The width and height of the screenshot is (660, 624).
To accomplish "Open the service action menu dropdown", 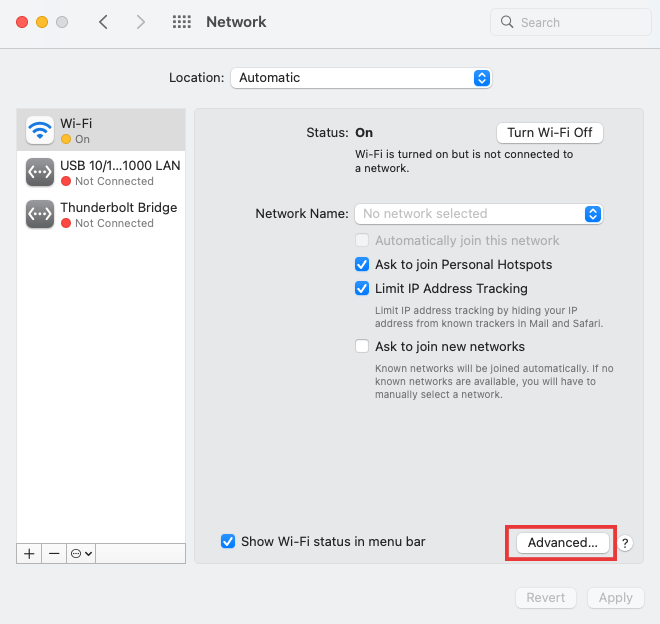I will pyautogui.click(x=81, y=553).
